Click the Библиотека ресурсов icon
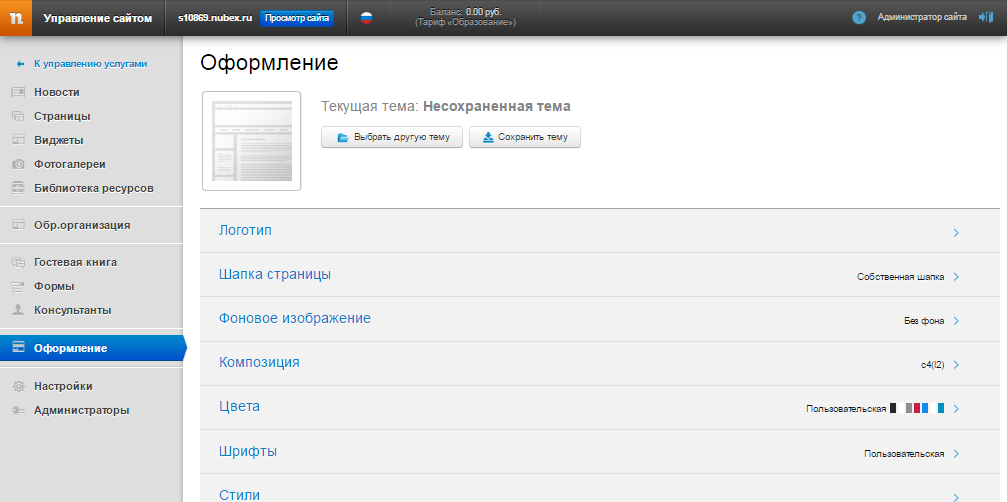Screen dimensions: 1007x502 pos(18,188)
